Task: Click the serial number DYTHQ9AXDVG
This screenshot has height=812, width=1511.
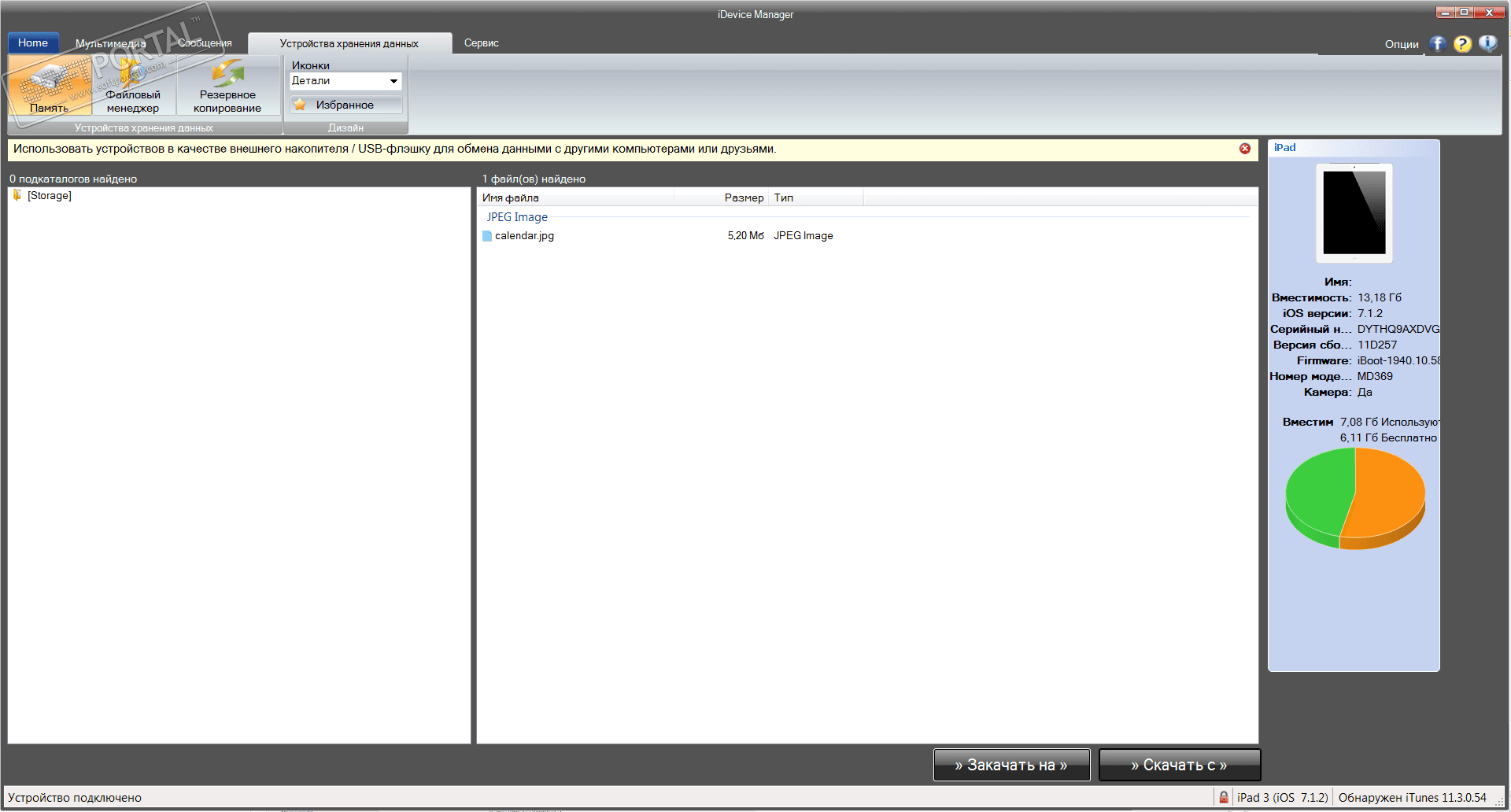Action: [x=1398, y=329]
